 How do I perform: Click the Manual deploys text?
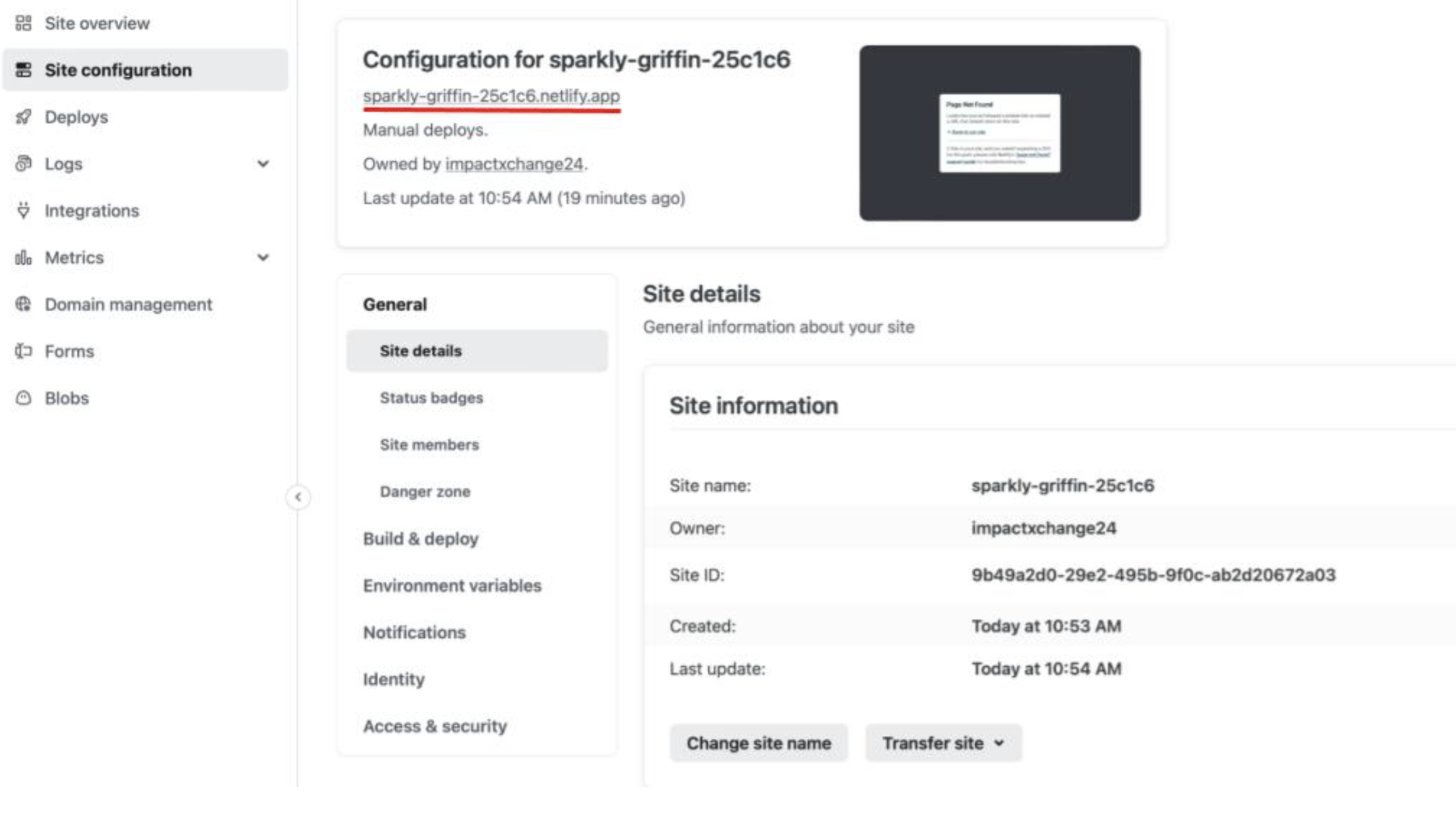point(425,130)
